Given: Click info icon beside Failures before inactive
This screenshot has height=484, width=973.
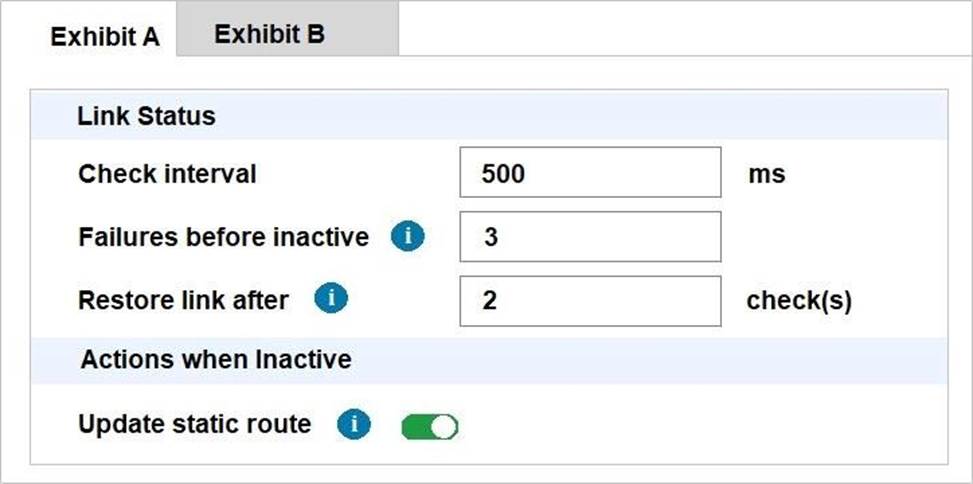Looking at the screenshot, I should click(x=407, y=237).
